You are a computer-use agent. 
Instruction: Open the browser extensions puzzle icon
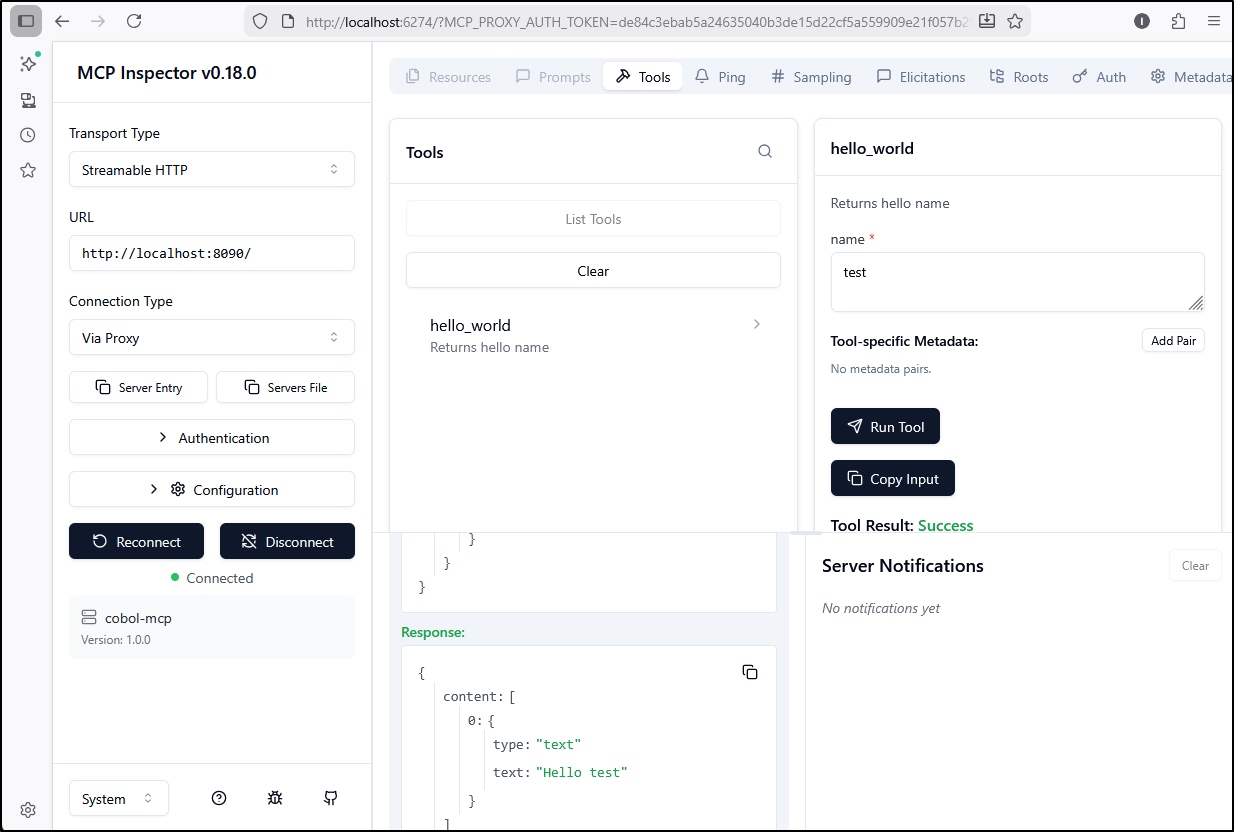pyautogui.click(x=1178, y=21)
